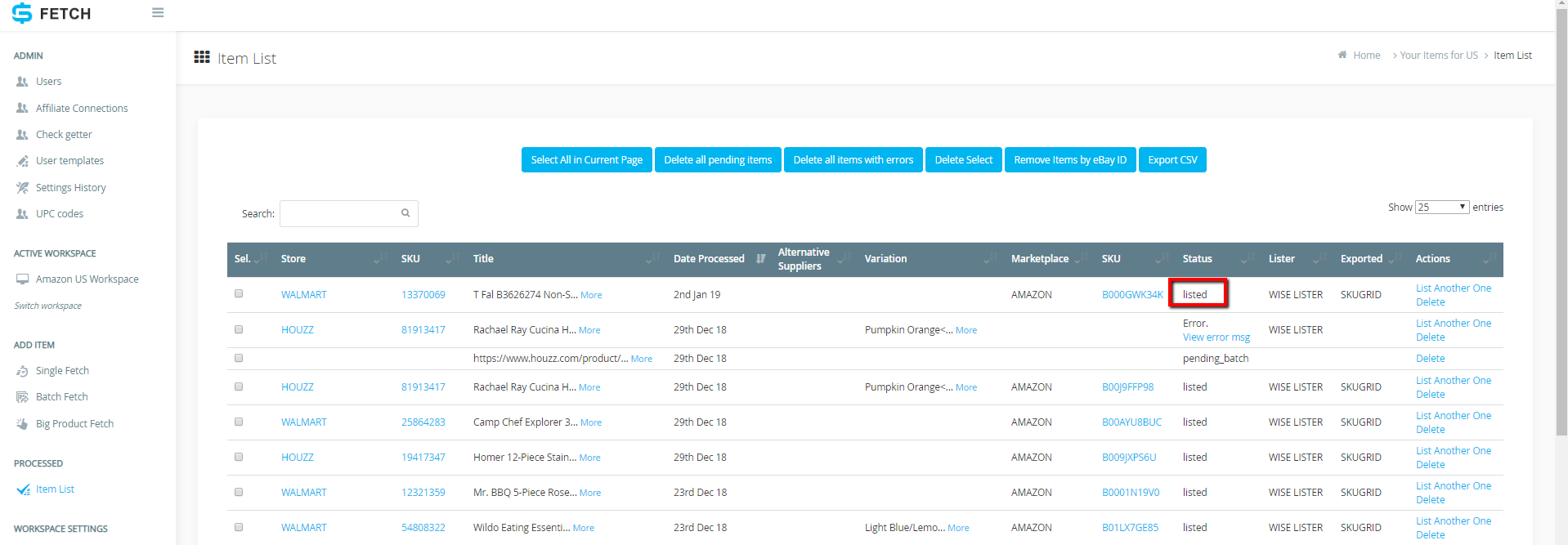Select checkbox for Wildo Eating Essentials row
Viewport: 1568px width, 545px height.
tap(239, 527)
